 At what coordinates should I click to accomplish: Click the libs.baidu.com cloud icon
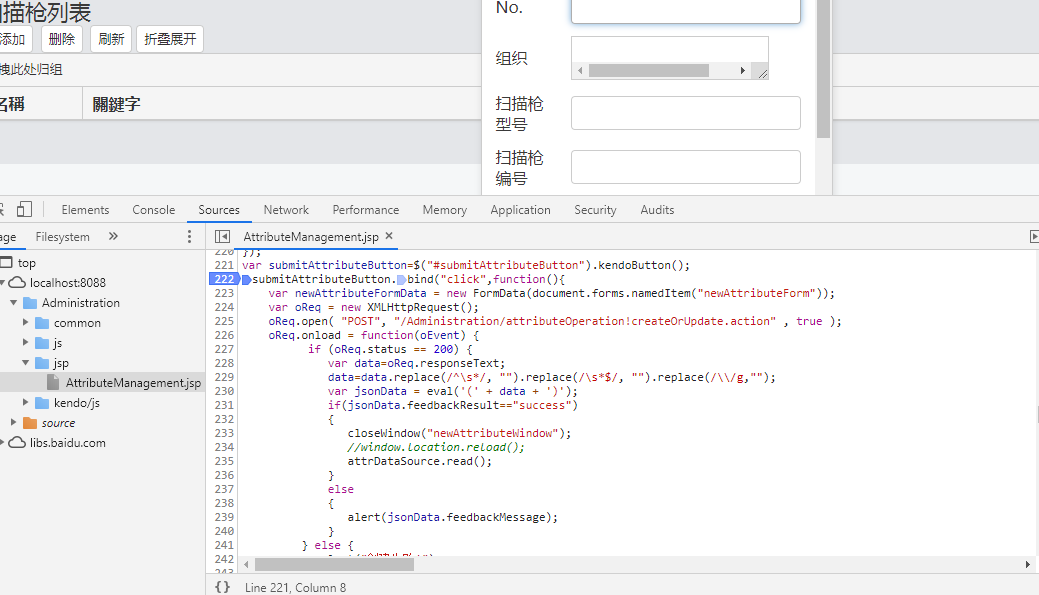click(17, 443)
